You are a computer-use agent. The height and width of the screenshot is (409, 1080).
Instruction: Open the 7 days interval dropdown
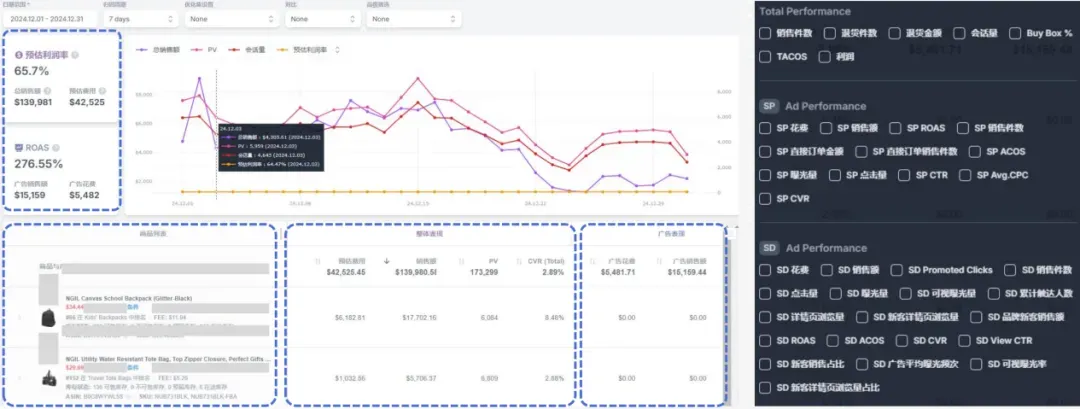(141, 19)
